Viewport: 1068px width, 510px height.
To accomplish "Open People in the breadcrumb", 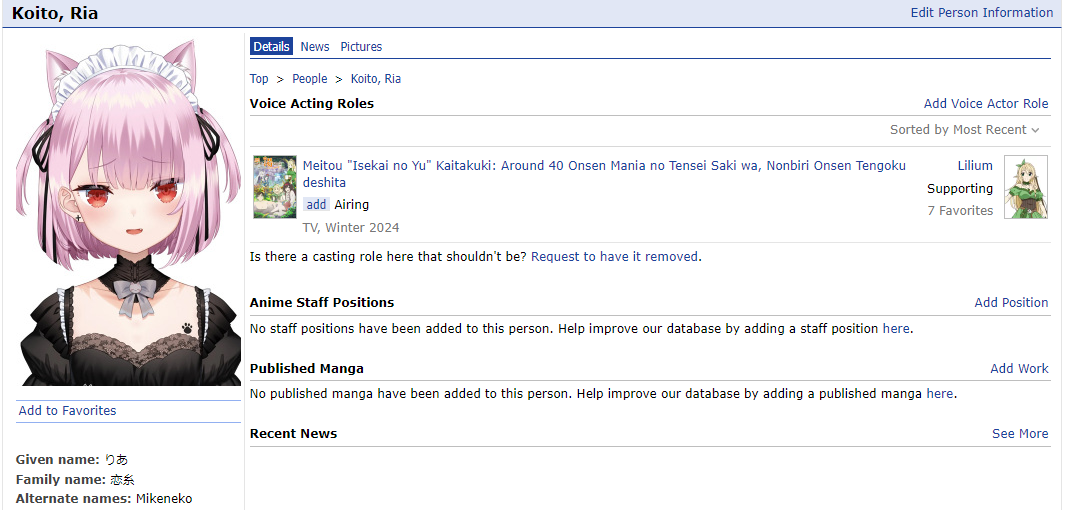I will click(x=310, y=79).
